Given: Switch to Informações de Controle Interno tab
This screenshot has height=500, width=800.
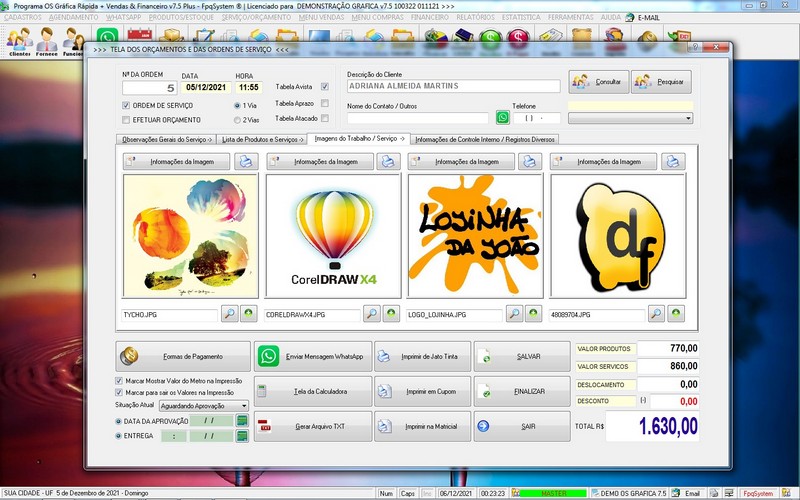Looking at the screenshot, I should [485, 139].
